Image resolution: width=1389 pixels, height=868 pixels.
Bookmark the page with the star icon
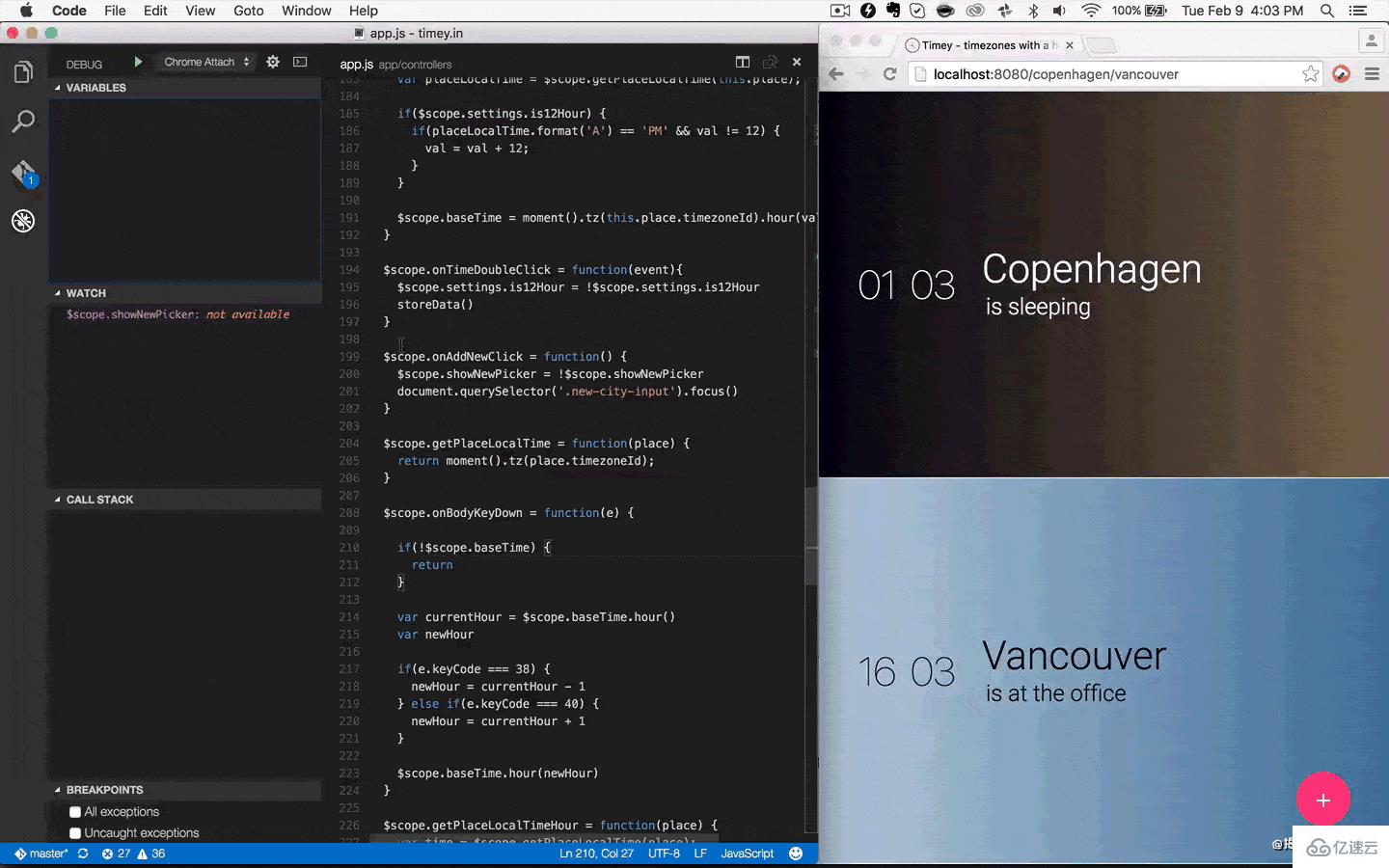tap(1310, 74)
